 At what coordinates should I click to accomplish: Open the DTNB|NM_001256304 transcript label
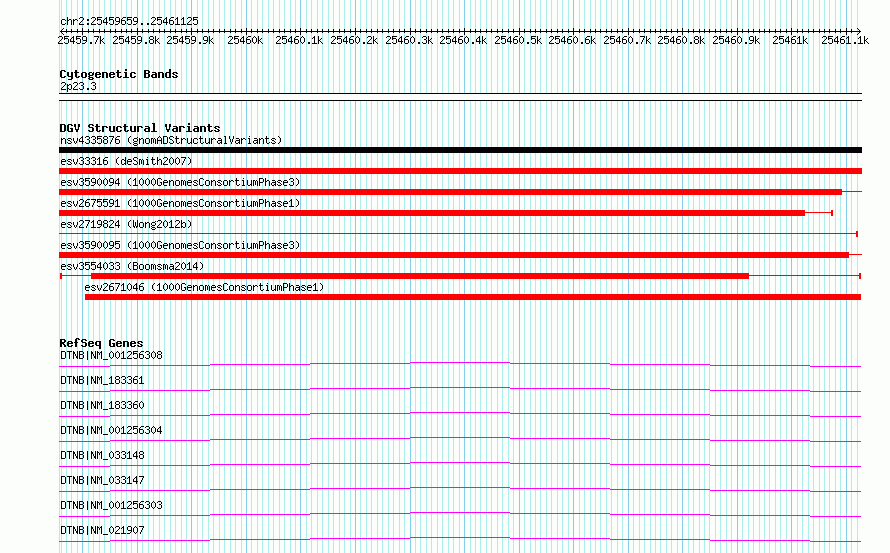coord(111,430)
